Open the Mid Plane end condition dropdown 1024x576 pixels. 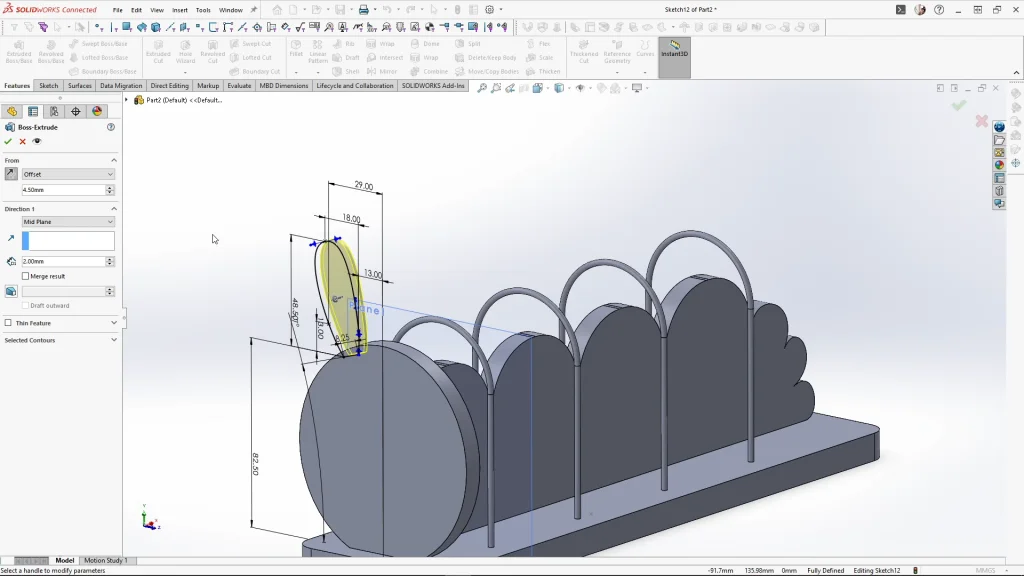click(68, 222)
